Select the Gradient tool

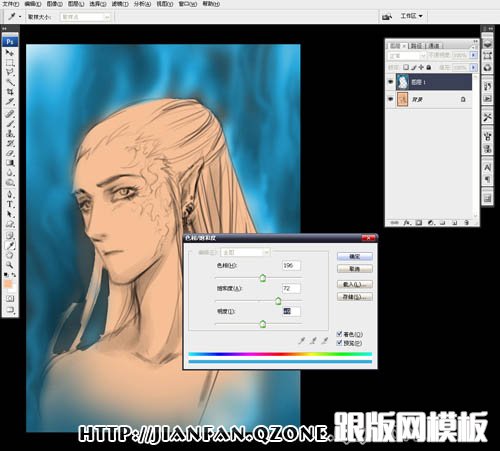point(10,163)
